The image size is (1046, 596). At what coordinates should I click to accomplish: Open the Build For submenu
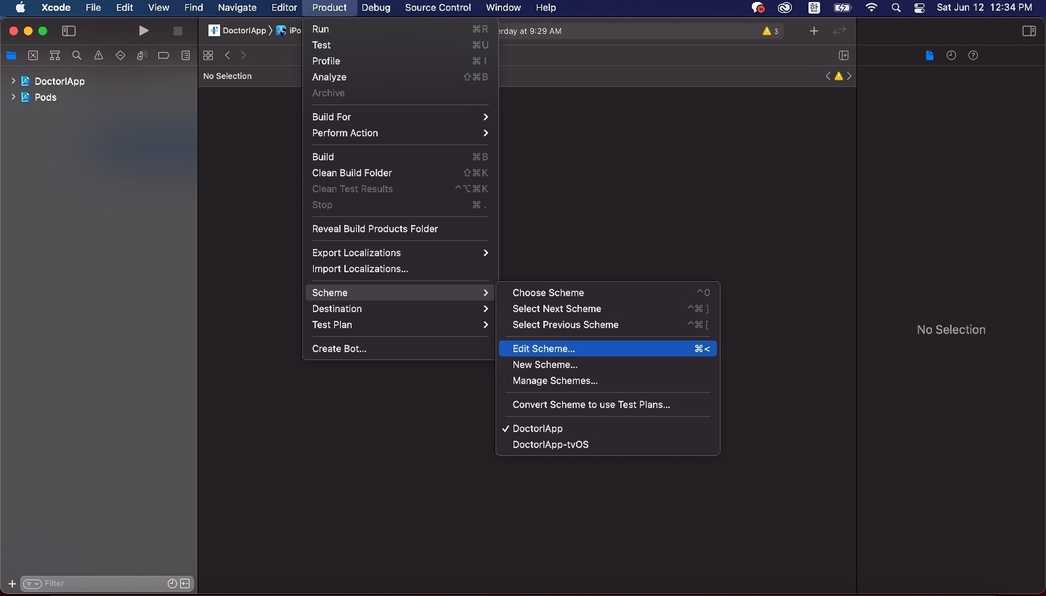400,117
